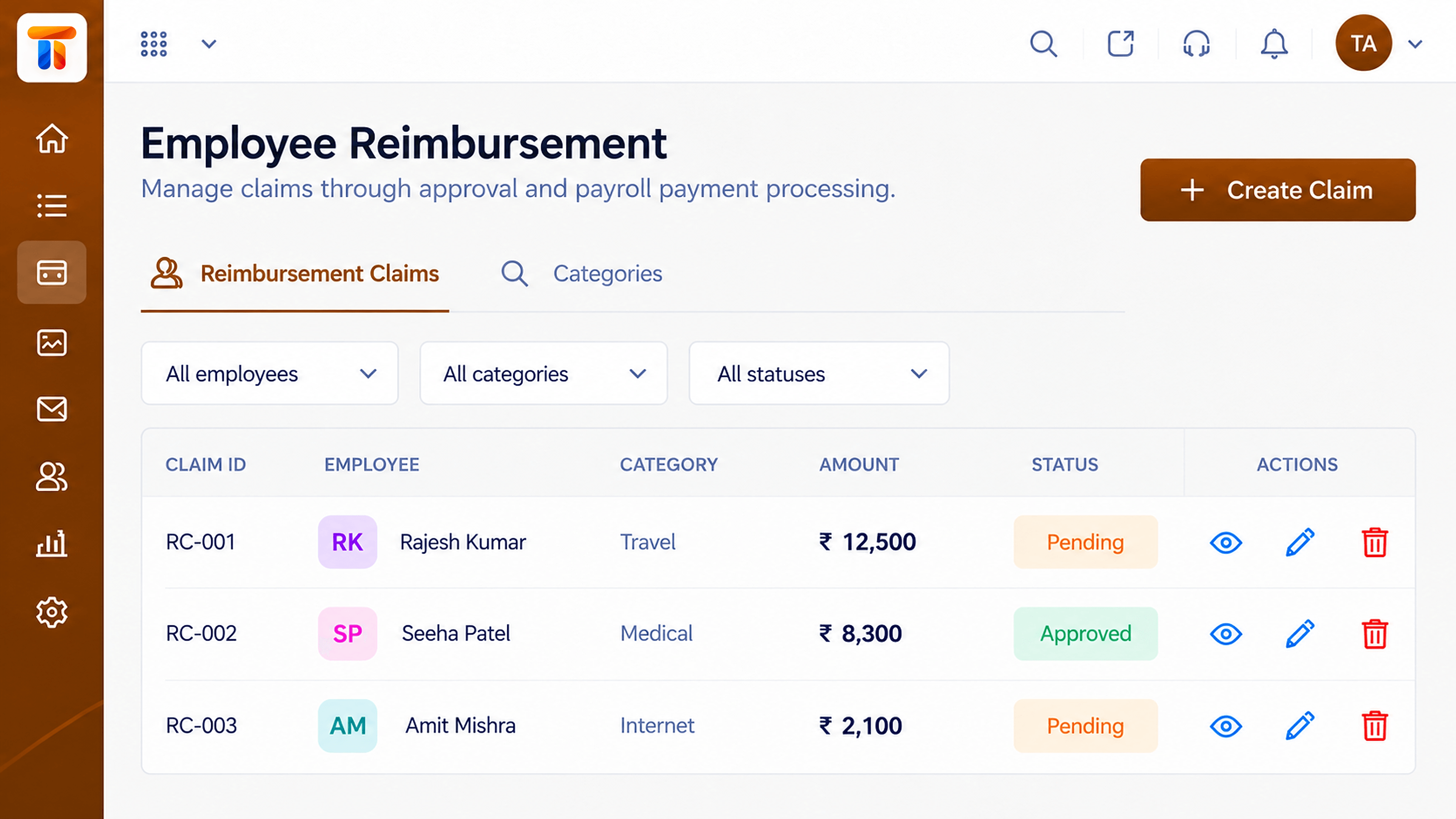Click the CLAIM ID column header
The height and width of the screenshot is (819, 1456).
click(206, 465)
